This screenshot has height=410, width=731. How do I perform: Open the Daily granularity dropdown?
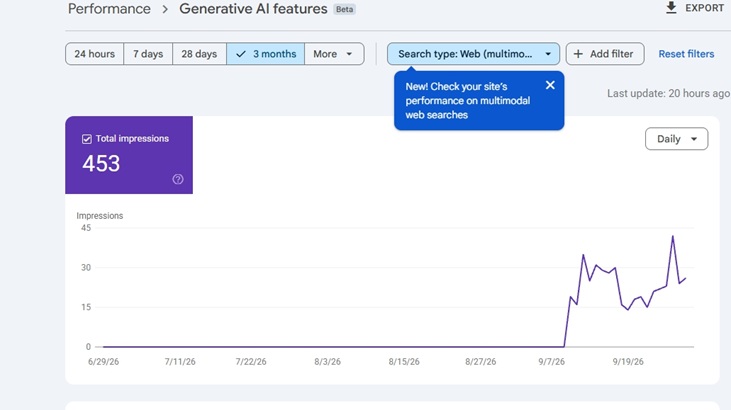(676, 139)
